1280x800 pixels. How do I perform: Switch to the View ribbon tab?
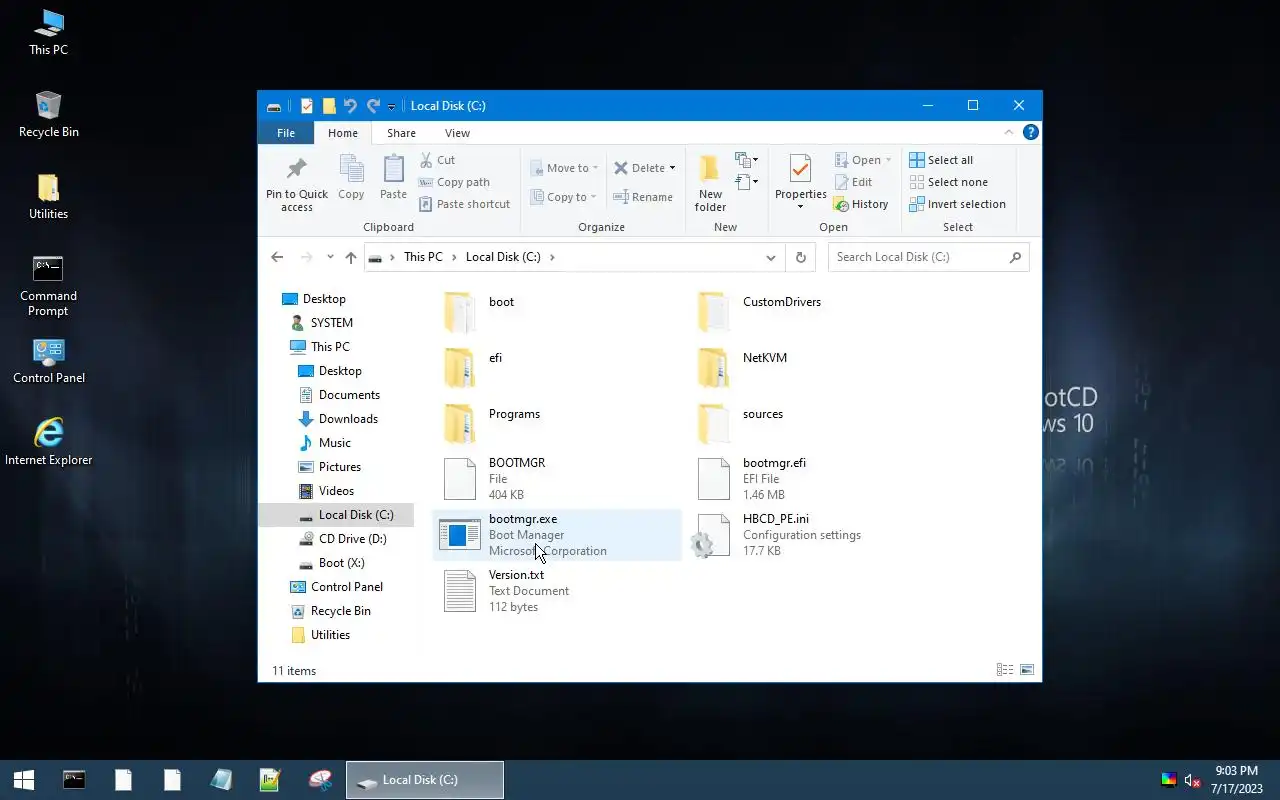pyautogui.click(x=457, y=133)
